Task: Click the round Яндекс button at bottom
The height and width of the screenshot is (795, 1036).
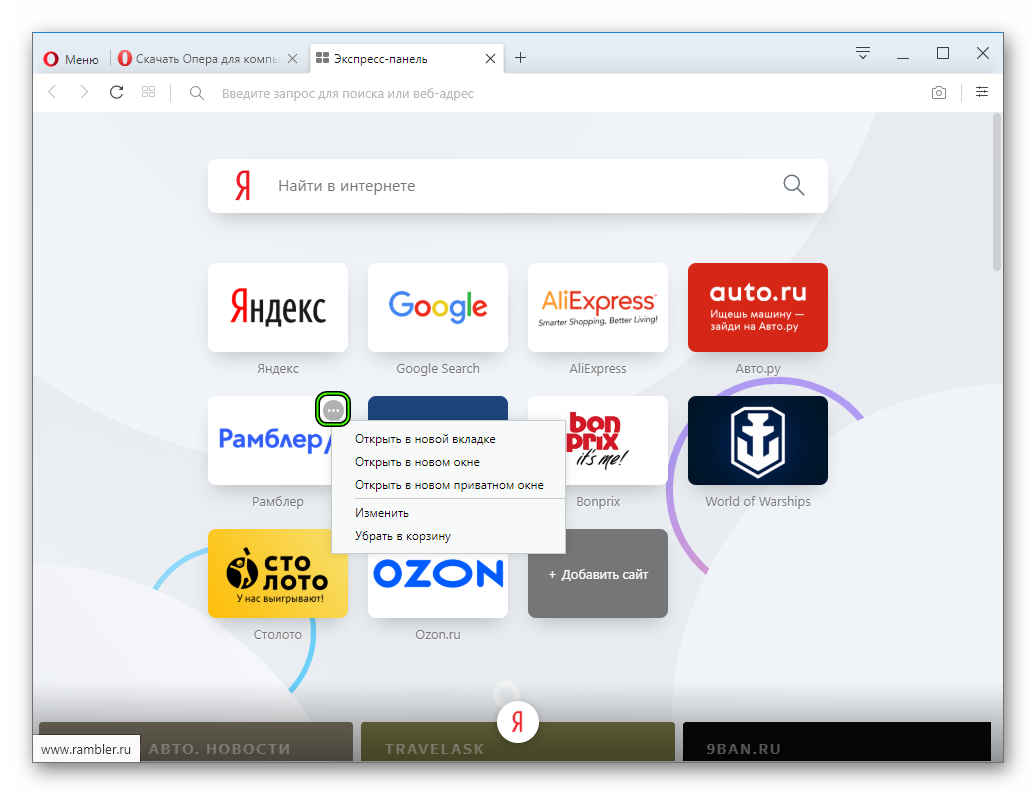Action: 517,722
